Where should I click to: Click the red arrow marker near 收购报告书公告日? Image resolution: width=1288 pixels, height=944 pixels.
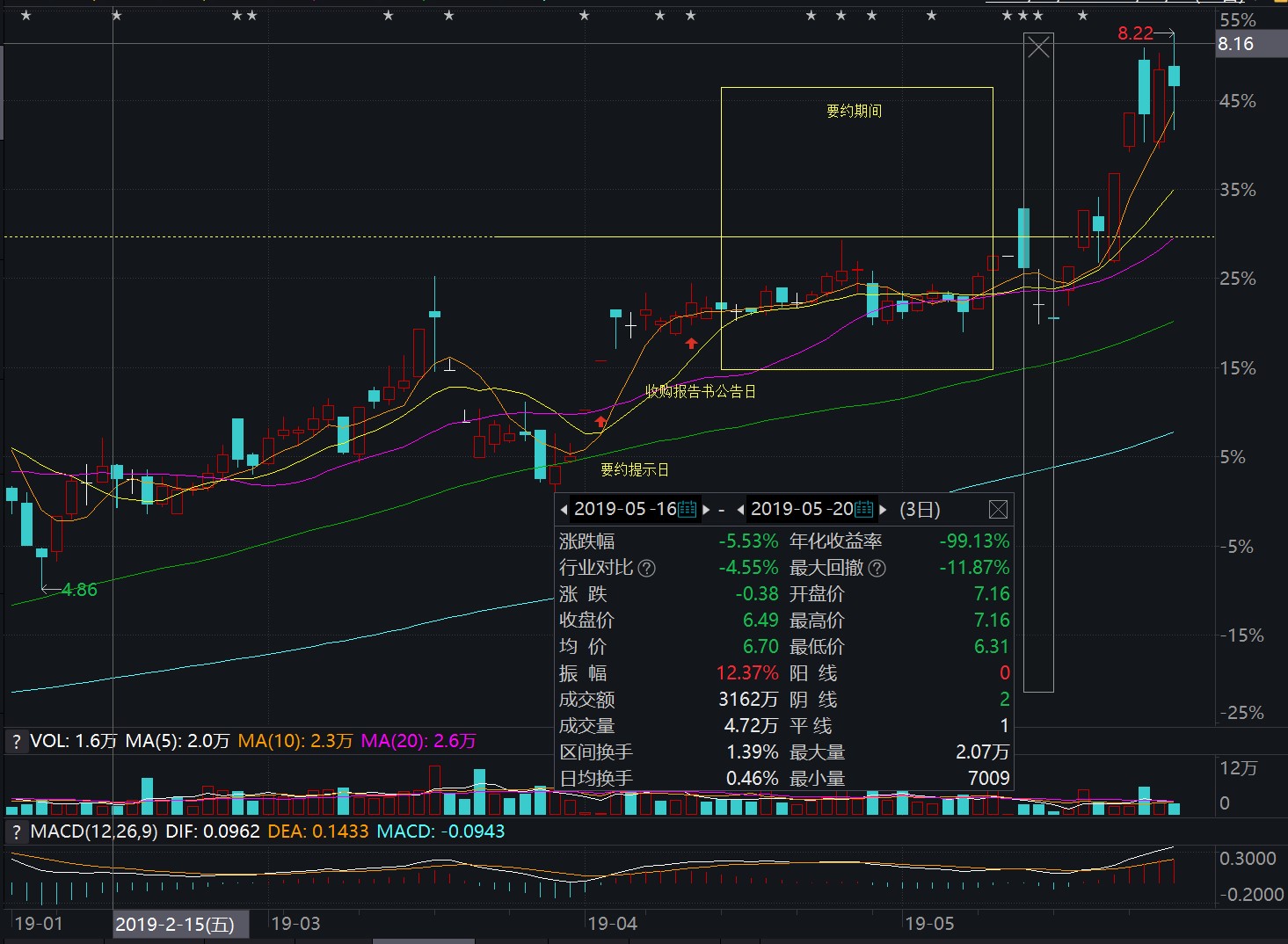point(691,344)
